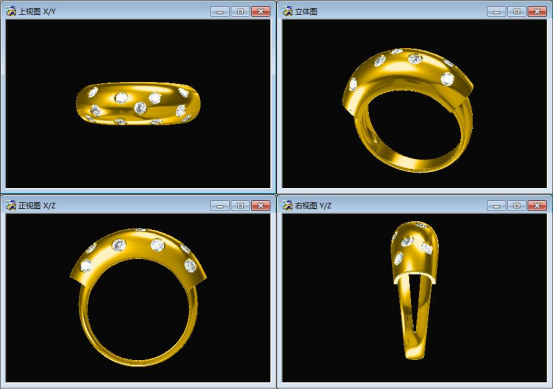The height and width of the screenshot is (390, 553).
Task: Close the 右视图 Y/Z window
Action: click(537, 205)
